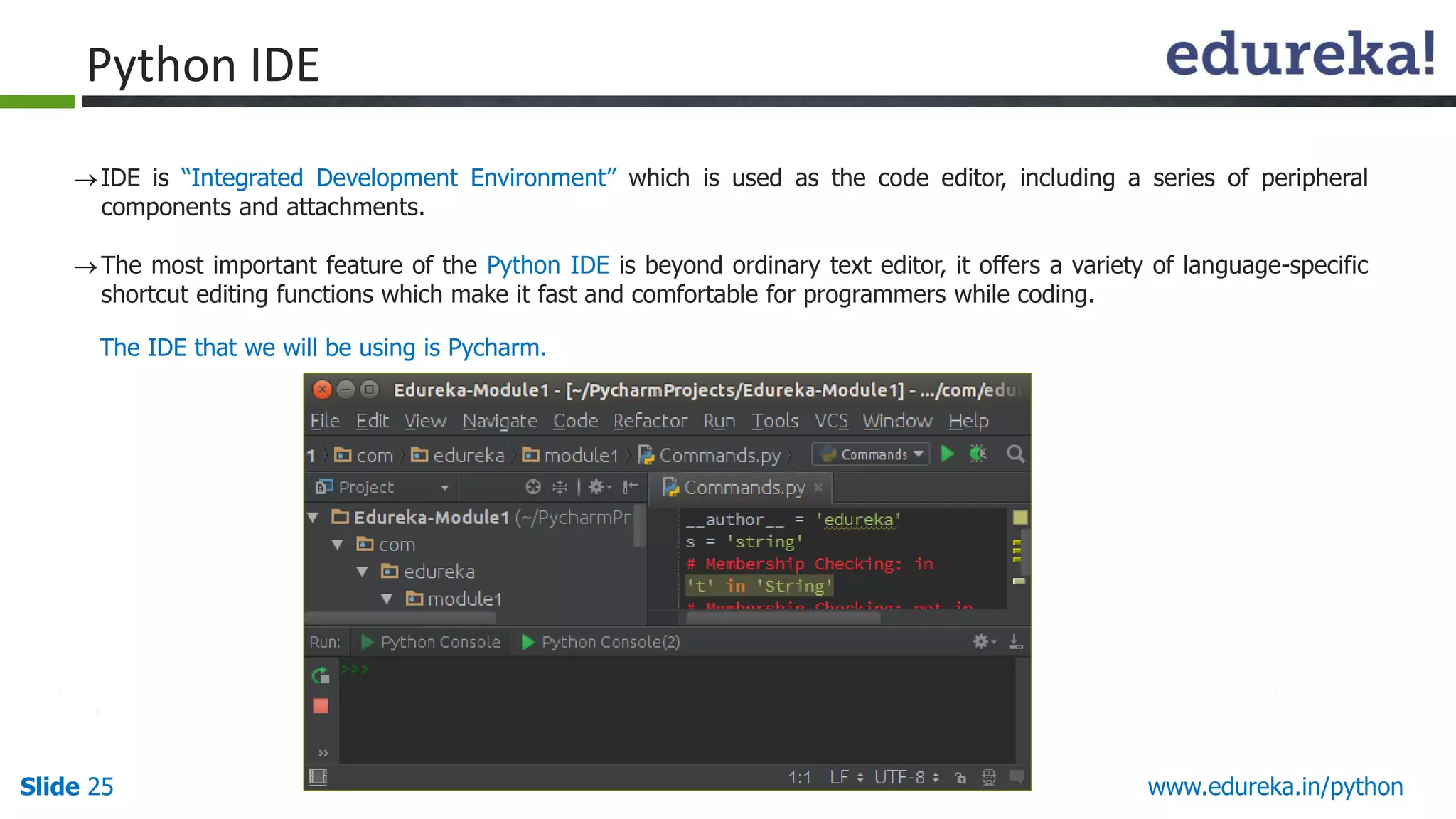Change line separator LF selector
The height and width of the screenshot is (819, 1456).
[846, 777]
